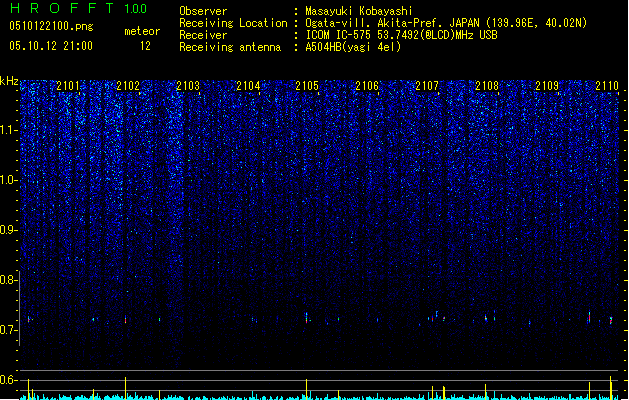Screen dimensions: 629x400
Task: Click the meteor echo just before 2105
Action: tap(306, 318)
